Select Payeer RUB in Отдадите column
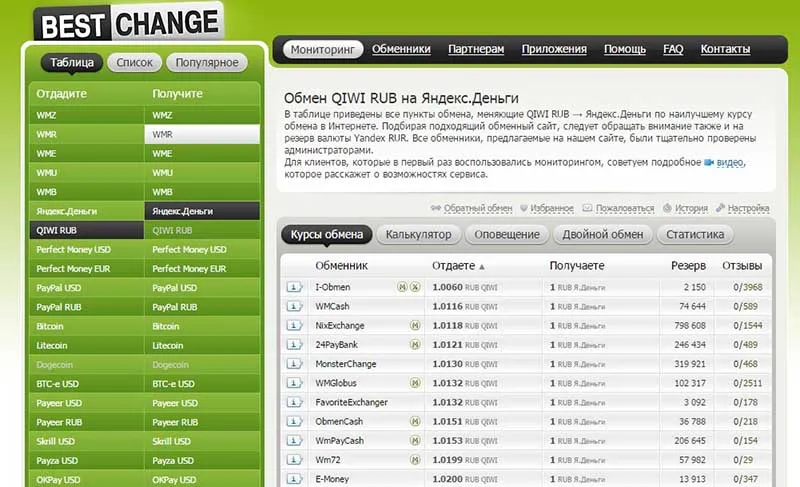 click(x=86, y=422)
